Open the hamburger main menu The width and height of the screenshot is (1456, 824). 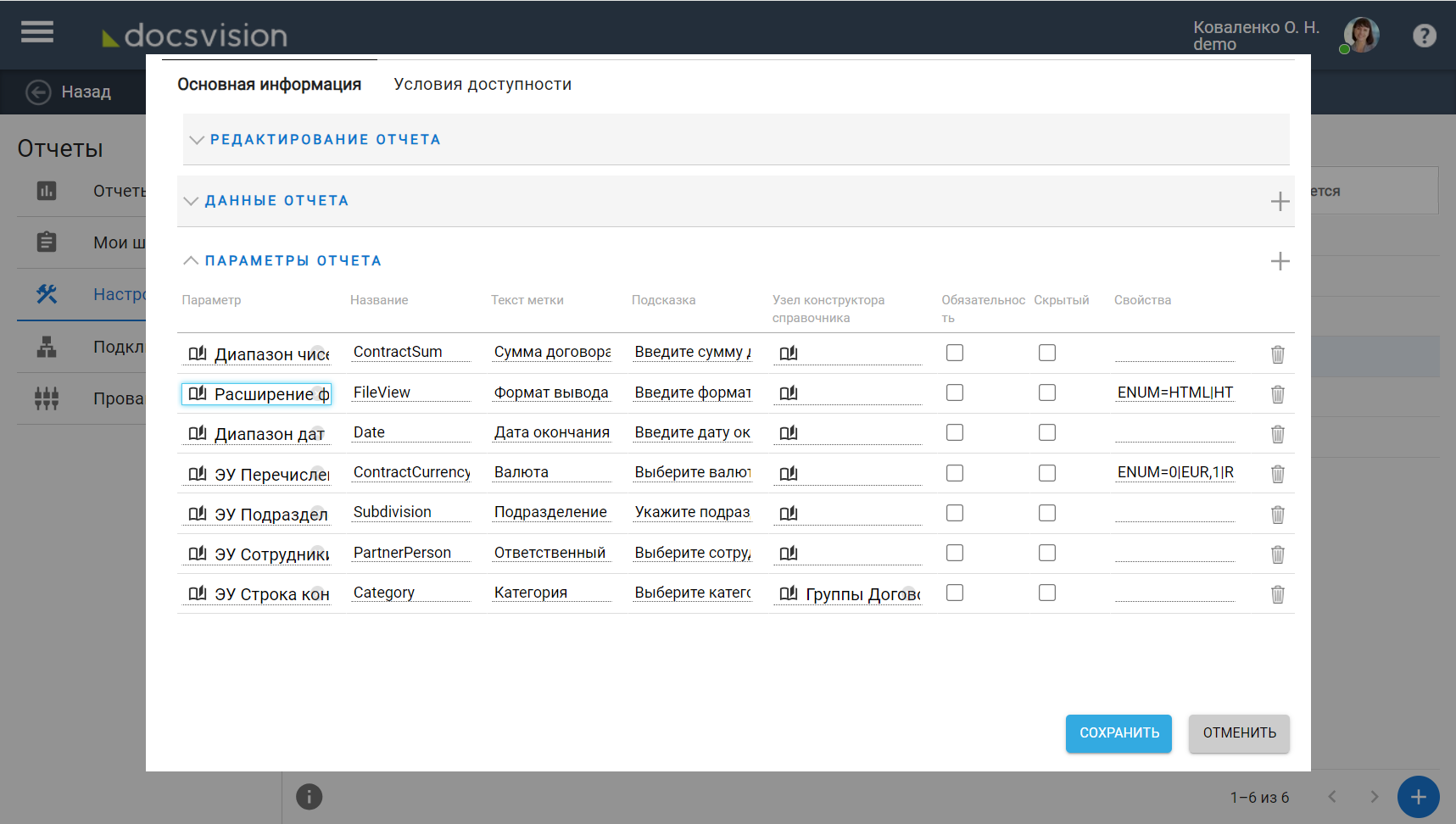pos(37,32)
